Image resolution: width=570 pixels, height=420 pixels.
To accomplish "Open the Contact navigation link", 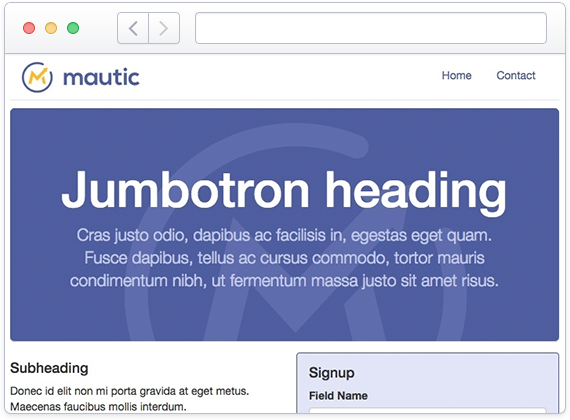I will point(516,75).
